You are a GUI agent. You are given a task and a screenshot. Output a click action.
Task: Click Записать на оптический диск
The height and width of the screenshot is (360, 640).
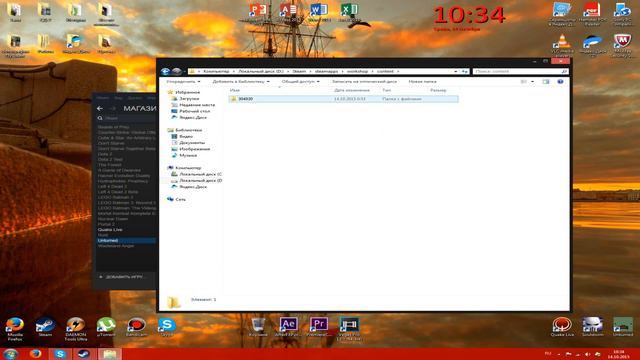[x=364, y=82]
